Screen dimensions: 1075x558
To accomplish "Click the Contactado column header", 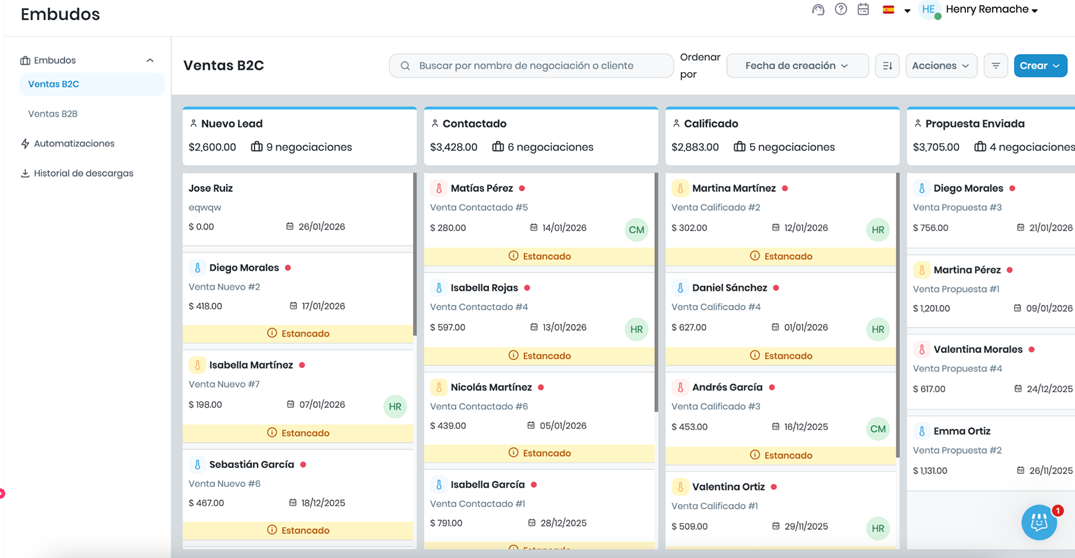I will [x=541, y=136].
